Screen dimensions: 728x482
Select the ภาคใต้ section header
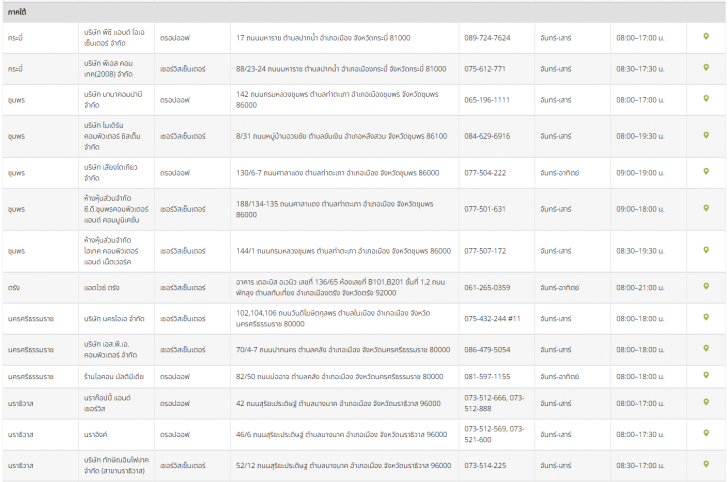(x=364, y=13)
